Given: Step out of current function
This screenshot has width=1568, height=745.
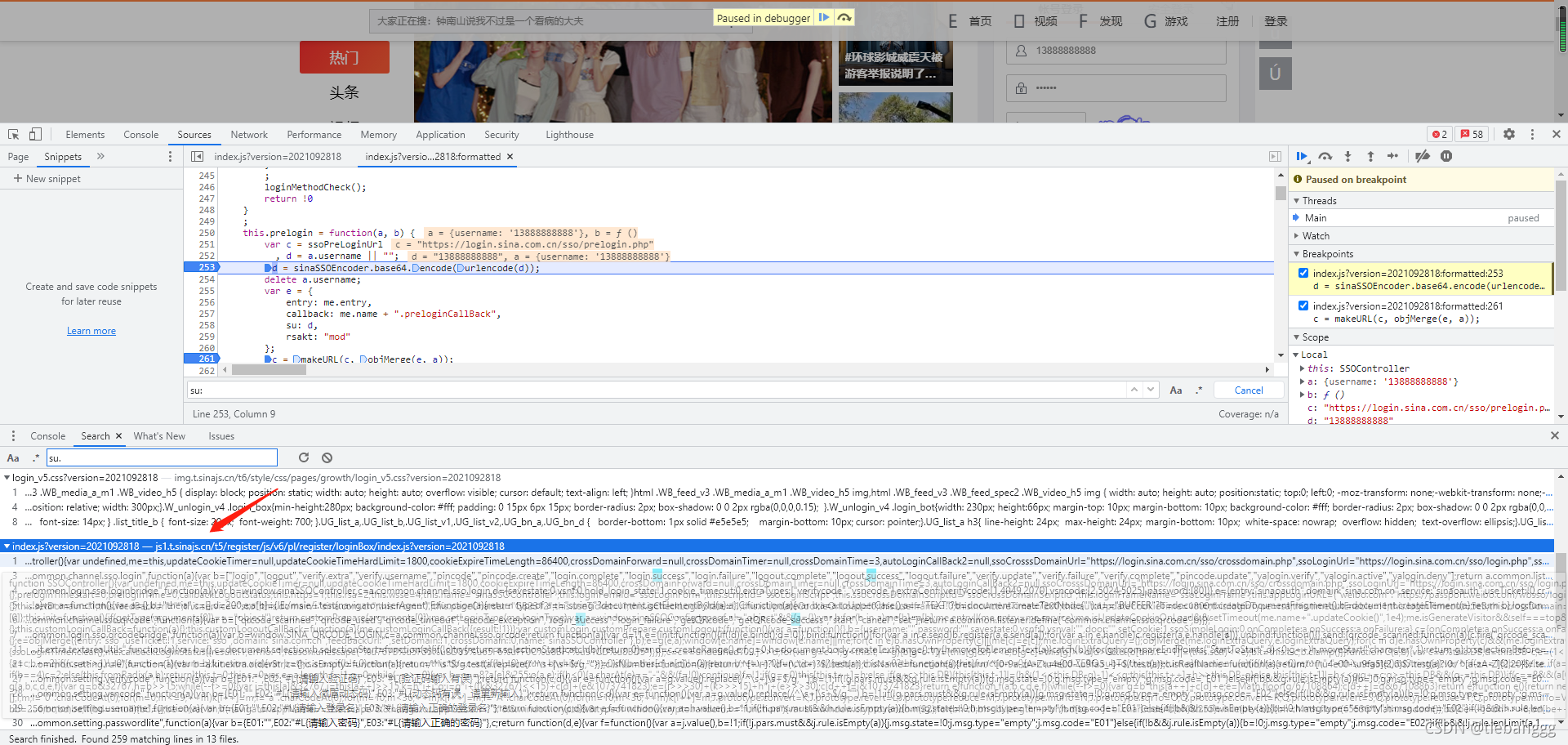Looking at the screenshot, I should point(1370,156).
